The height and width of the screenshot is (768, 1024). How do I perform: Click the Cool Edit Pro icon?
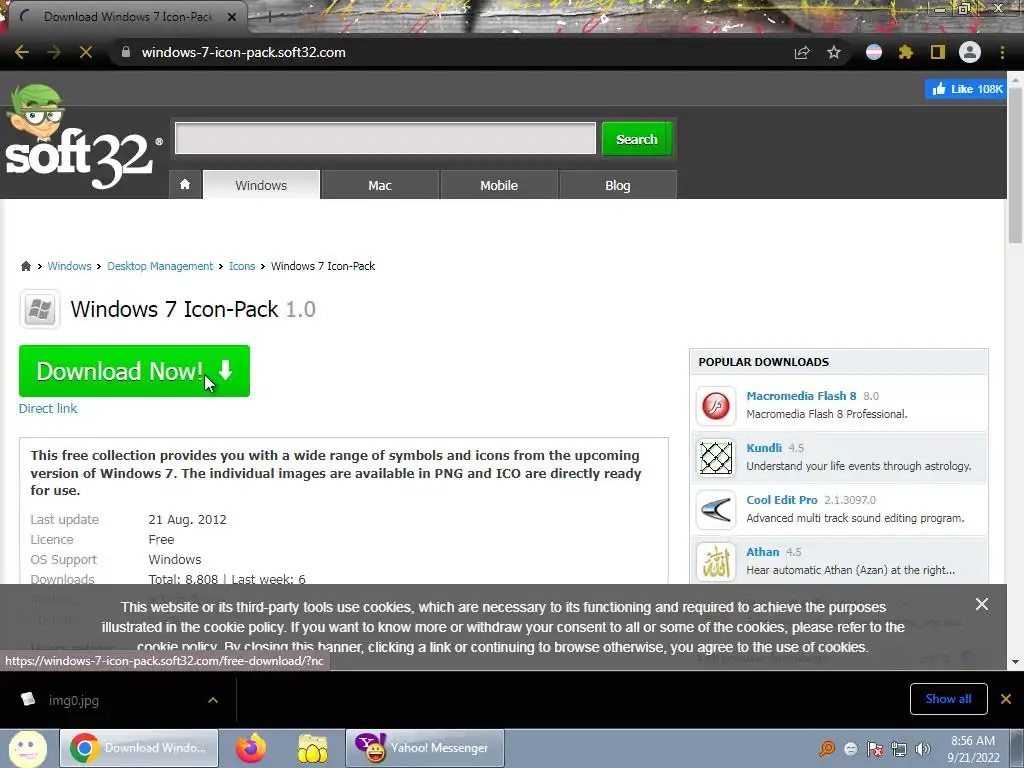(x=716, y=509)
